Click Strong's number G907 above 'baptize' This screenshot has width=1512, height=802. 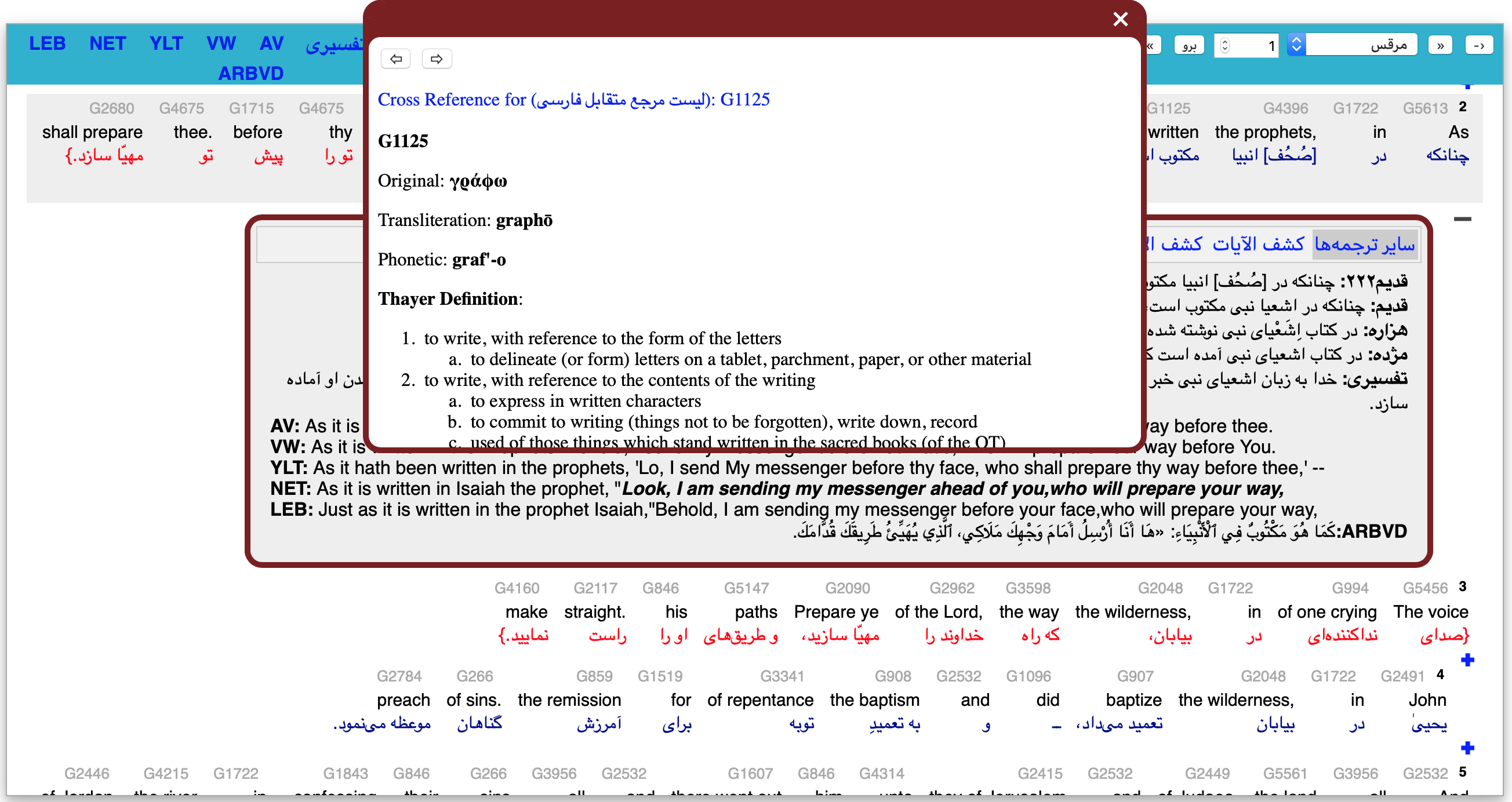click(1135, 676)
